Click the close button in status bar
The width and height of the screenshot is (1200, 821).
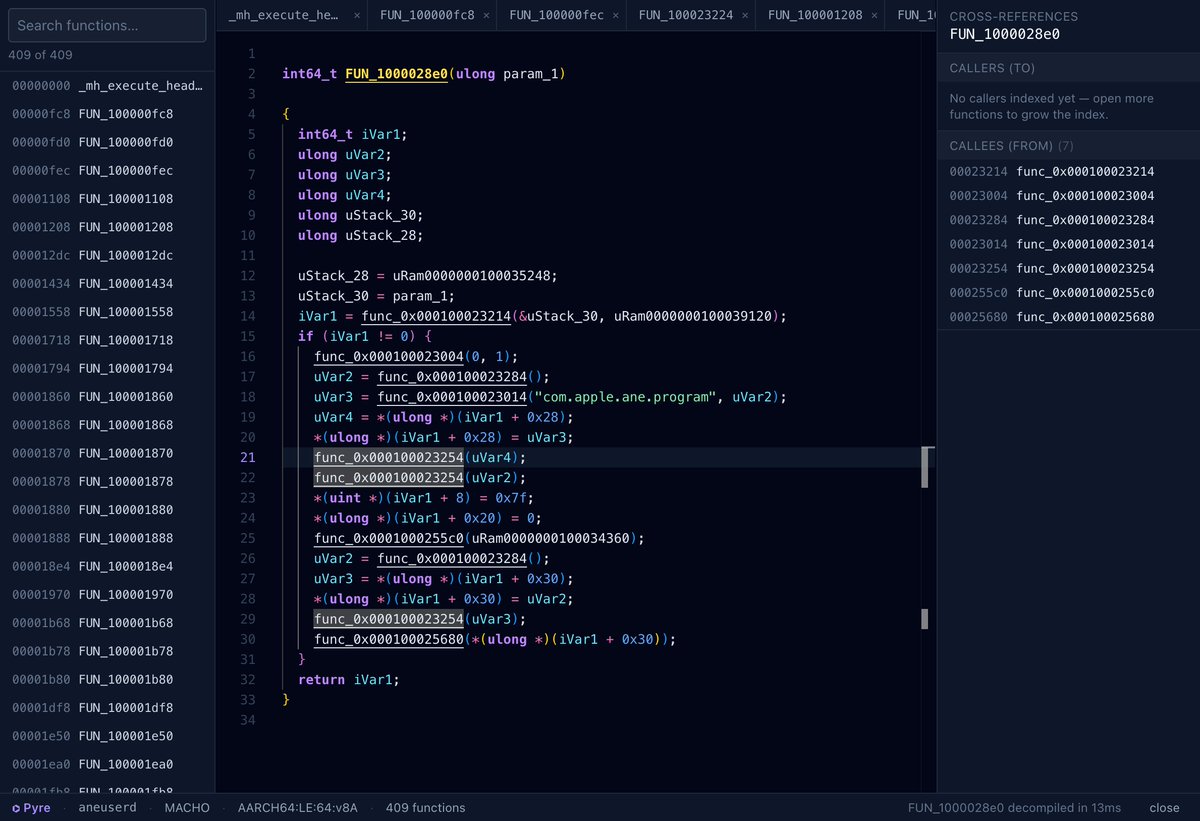click(x=1164, y=807)
